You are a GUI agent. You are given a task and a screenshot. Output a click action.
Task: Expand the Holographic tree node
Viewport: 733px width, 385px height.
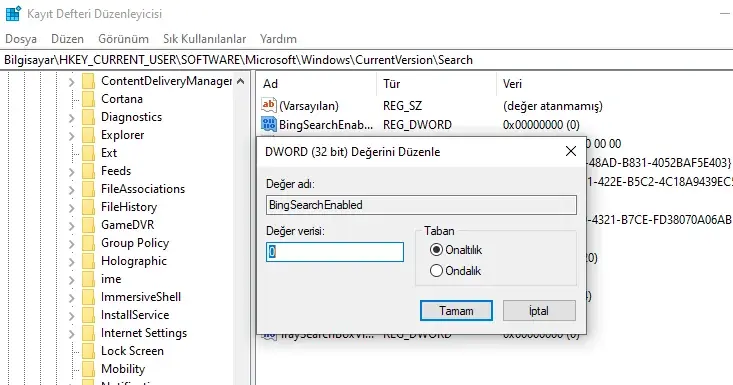(x=71, y=262)
